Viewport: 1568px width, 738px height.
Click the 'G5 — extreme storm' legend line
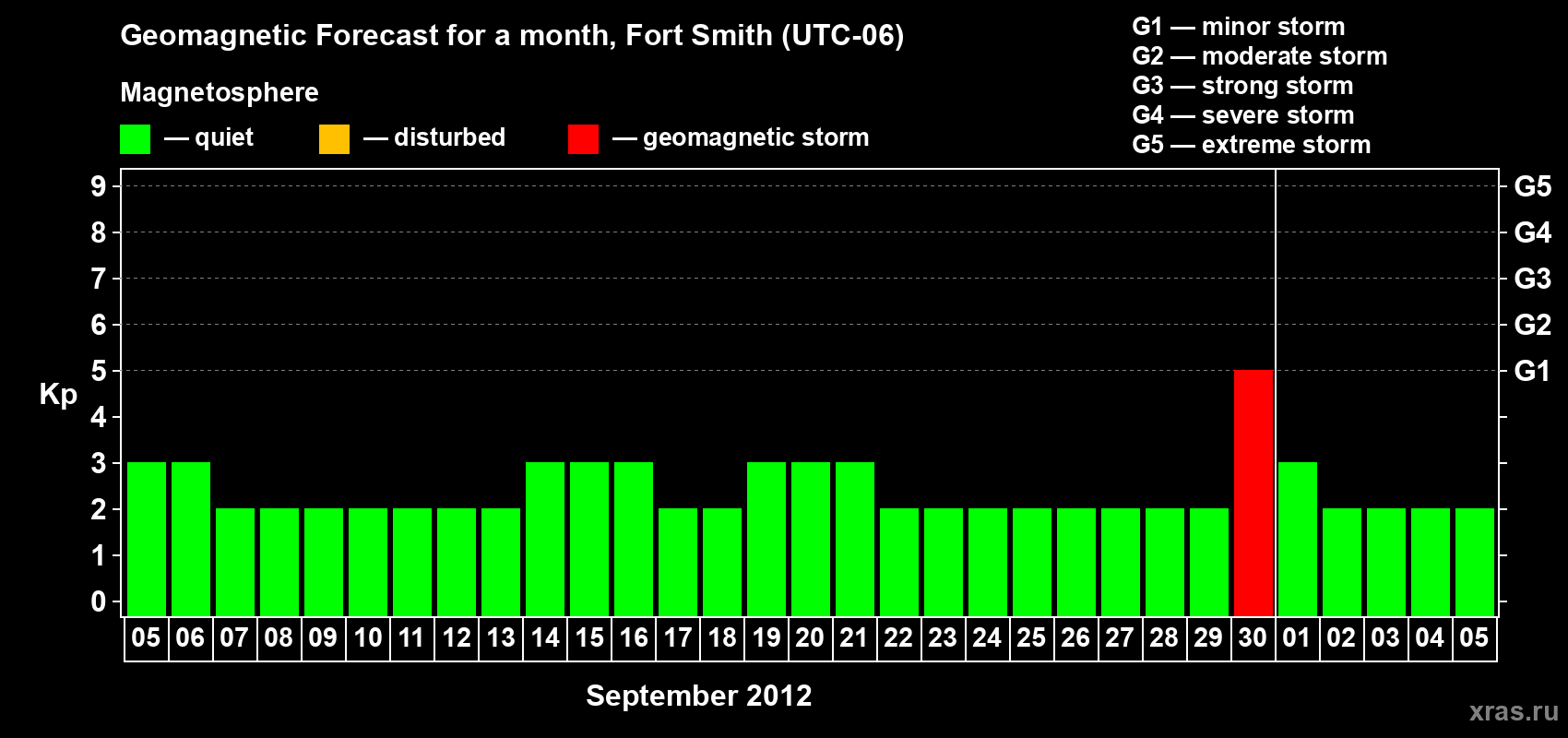tap(1252, 145)
